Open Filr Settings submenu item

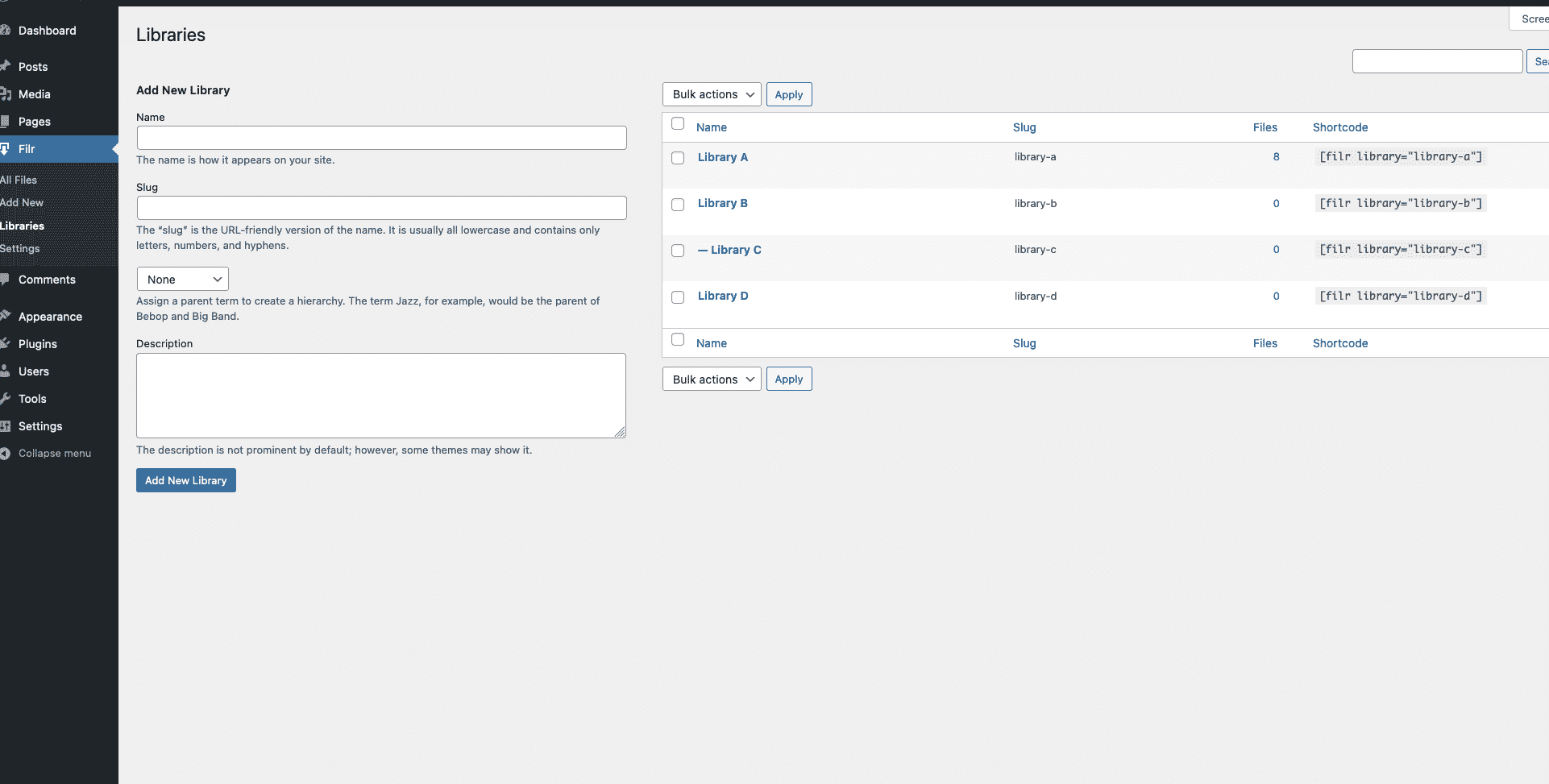pos(20,248)
